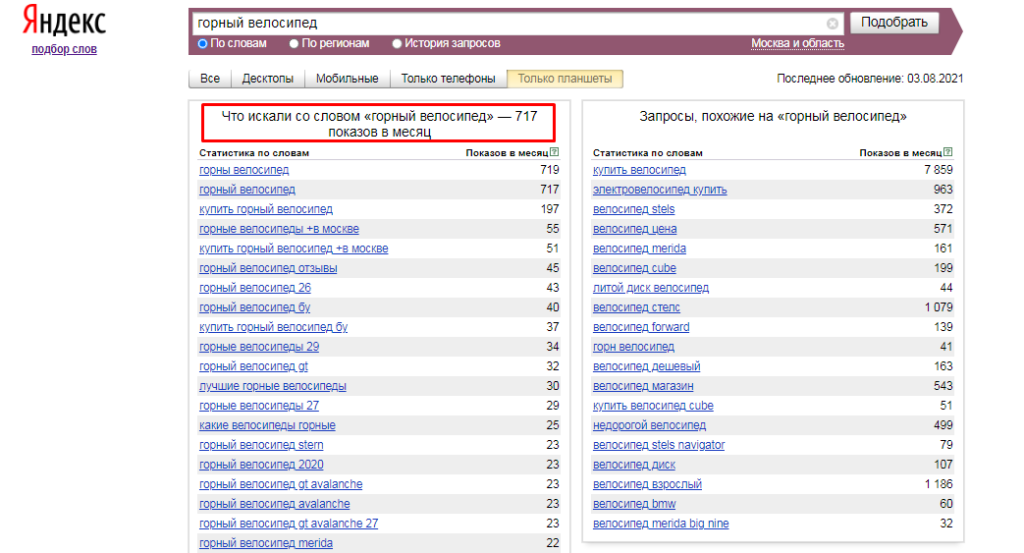Open the 'горный велосипед avalanche' link
The image size is (1024, 553).
pos(274,503)
